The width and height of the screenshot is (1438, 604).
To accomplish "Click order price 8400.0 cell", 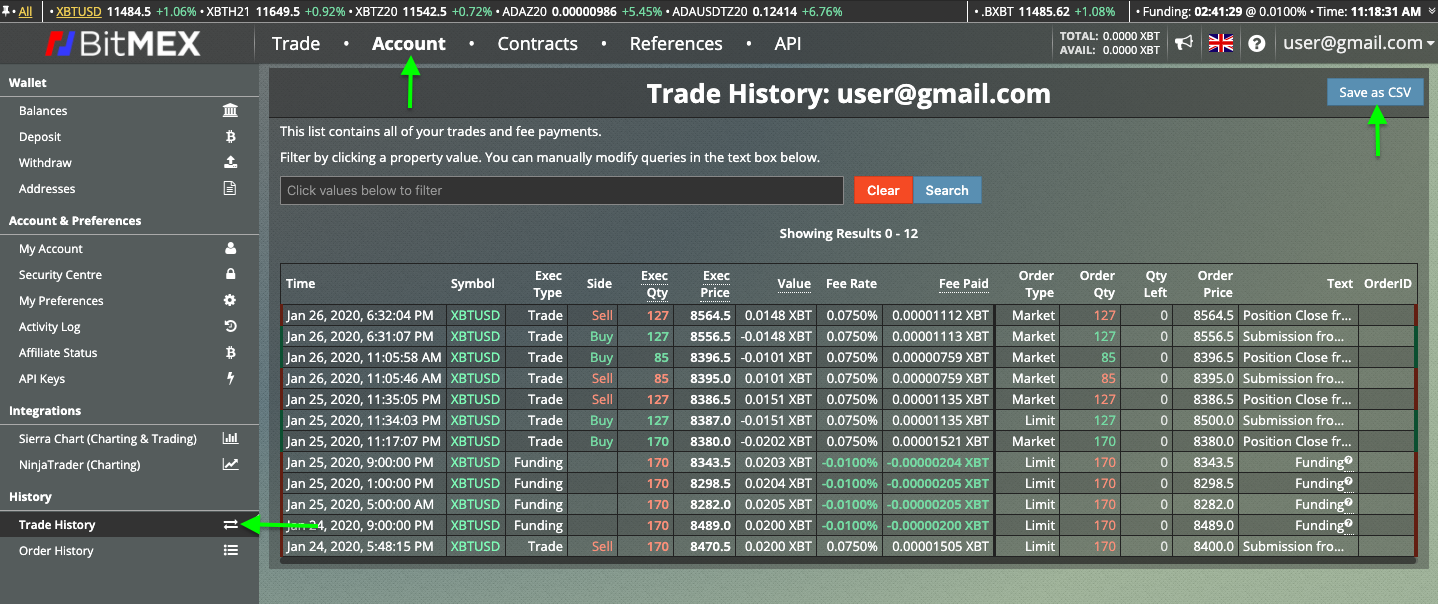I will 1214,546.
